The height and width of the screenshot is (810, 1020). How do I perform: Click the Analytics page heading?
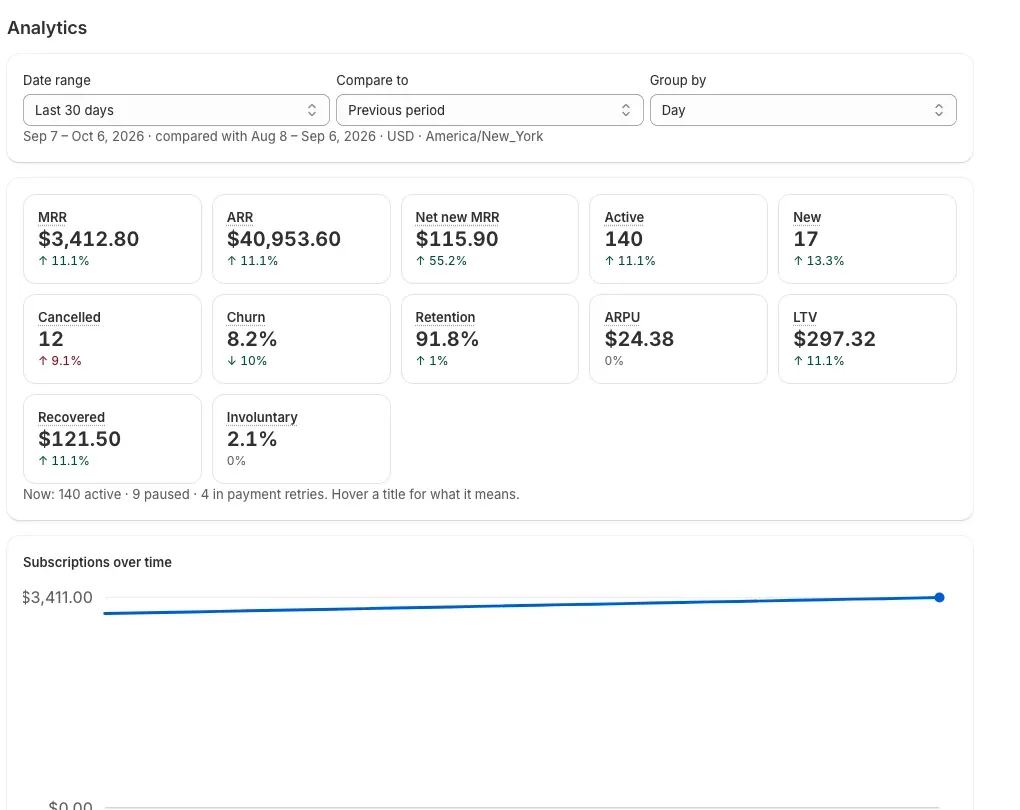pyautogui.click(x=47, y=28)
